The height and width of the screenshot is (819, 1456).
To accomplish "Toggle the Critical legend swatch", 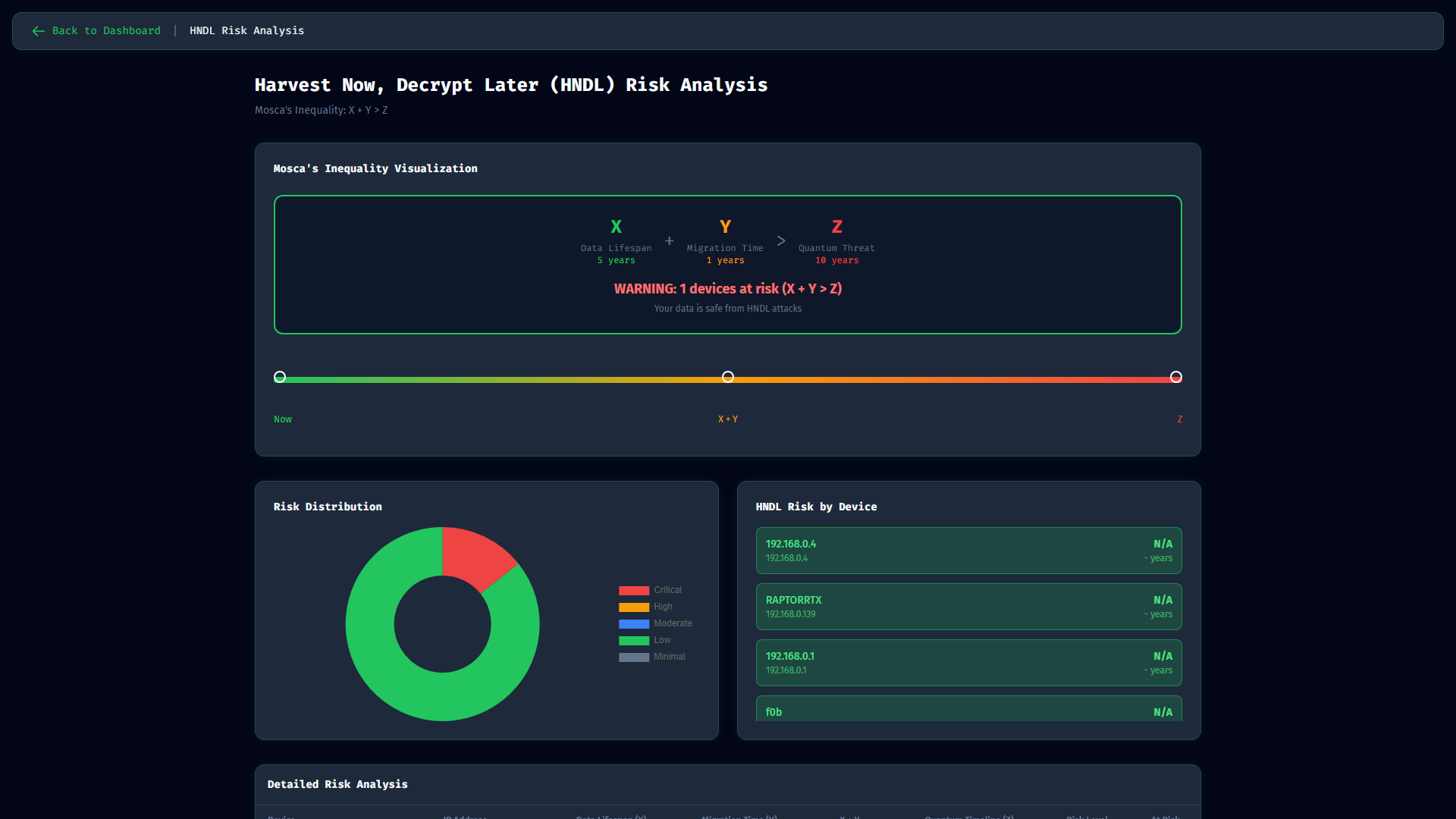I will coord(634,591).
